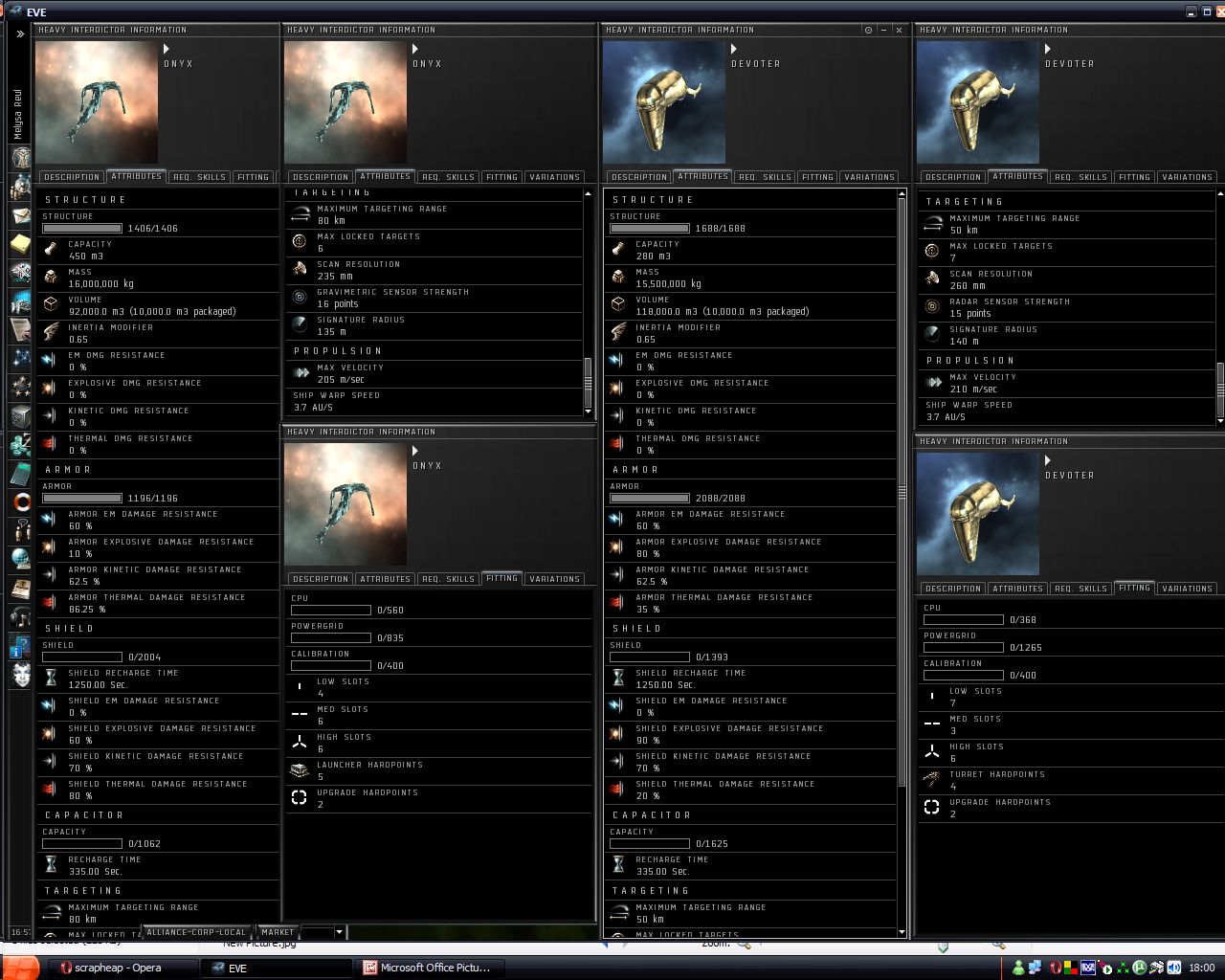Open the Description tab in the top-left Onyx window
This screenshot has height=980, width=1225.
pyautogui.click(x=72, y=177)
